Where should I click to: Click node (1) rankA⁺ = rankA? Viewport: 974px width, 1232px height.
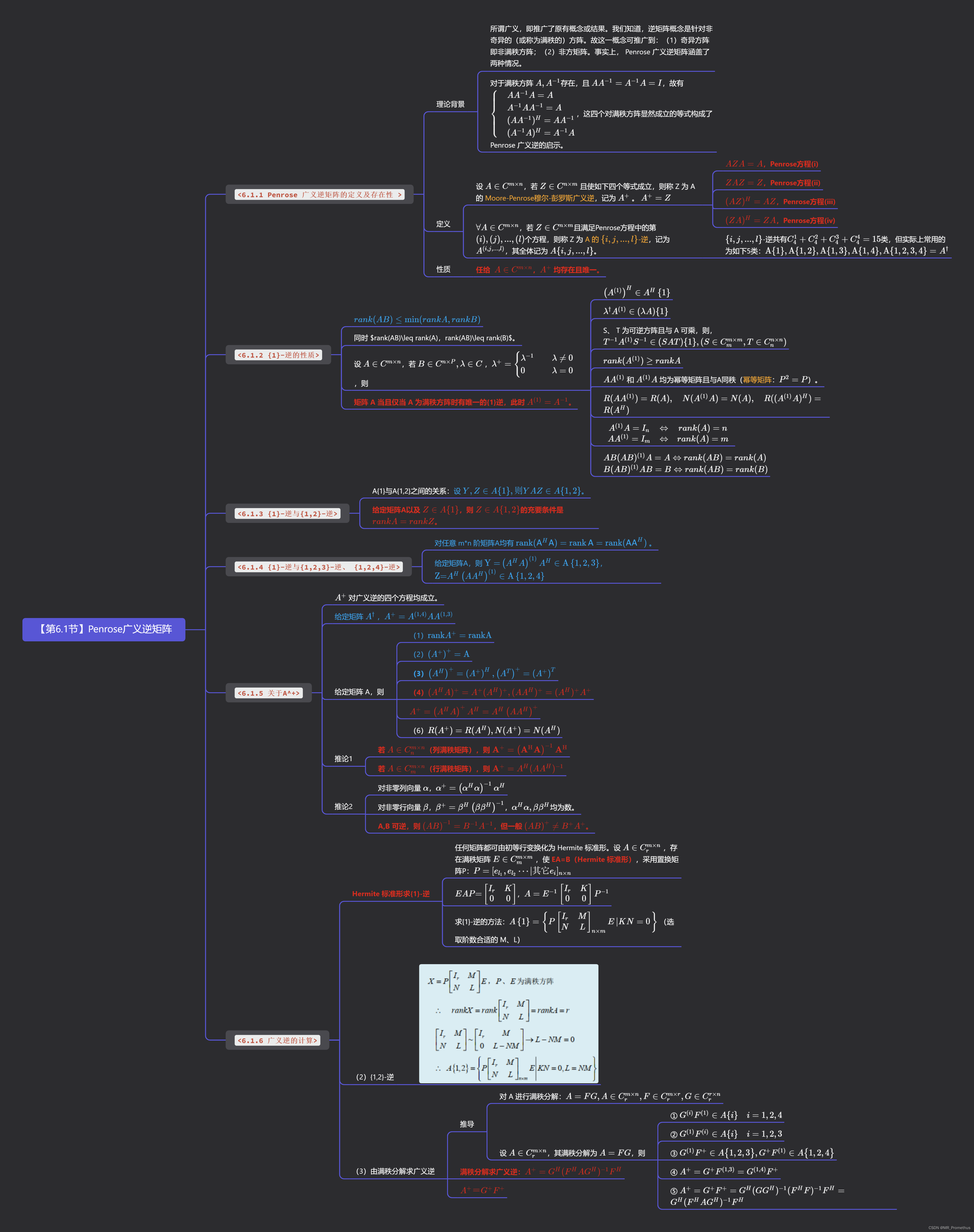[x=452, y=635]
